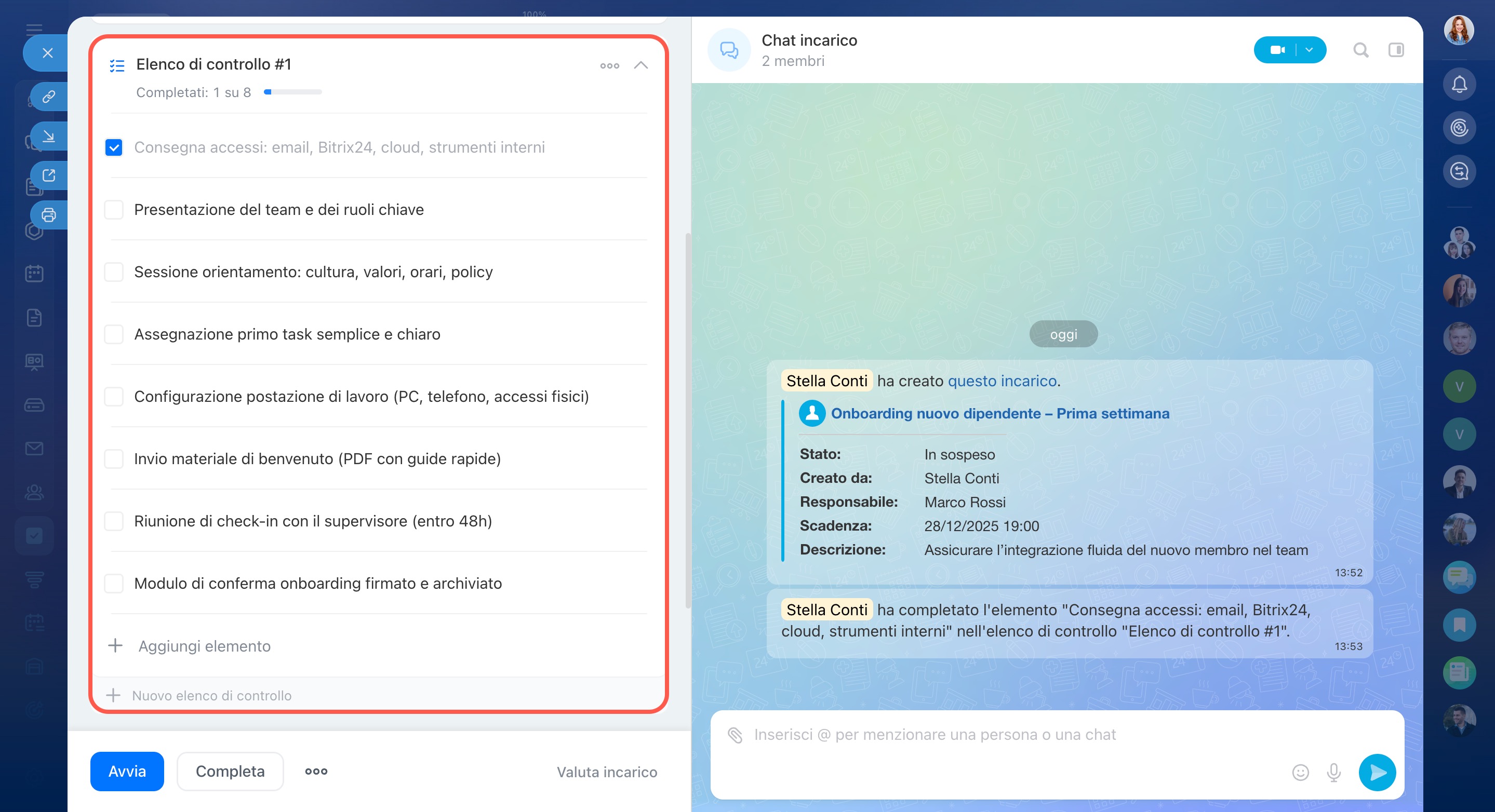Check 'Presentazione del team' item
This screenshot has height=812, width=1495.
(114, 209)
